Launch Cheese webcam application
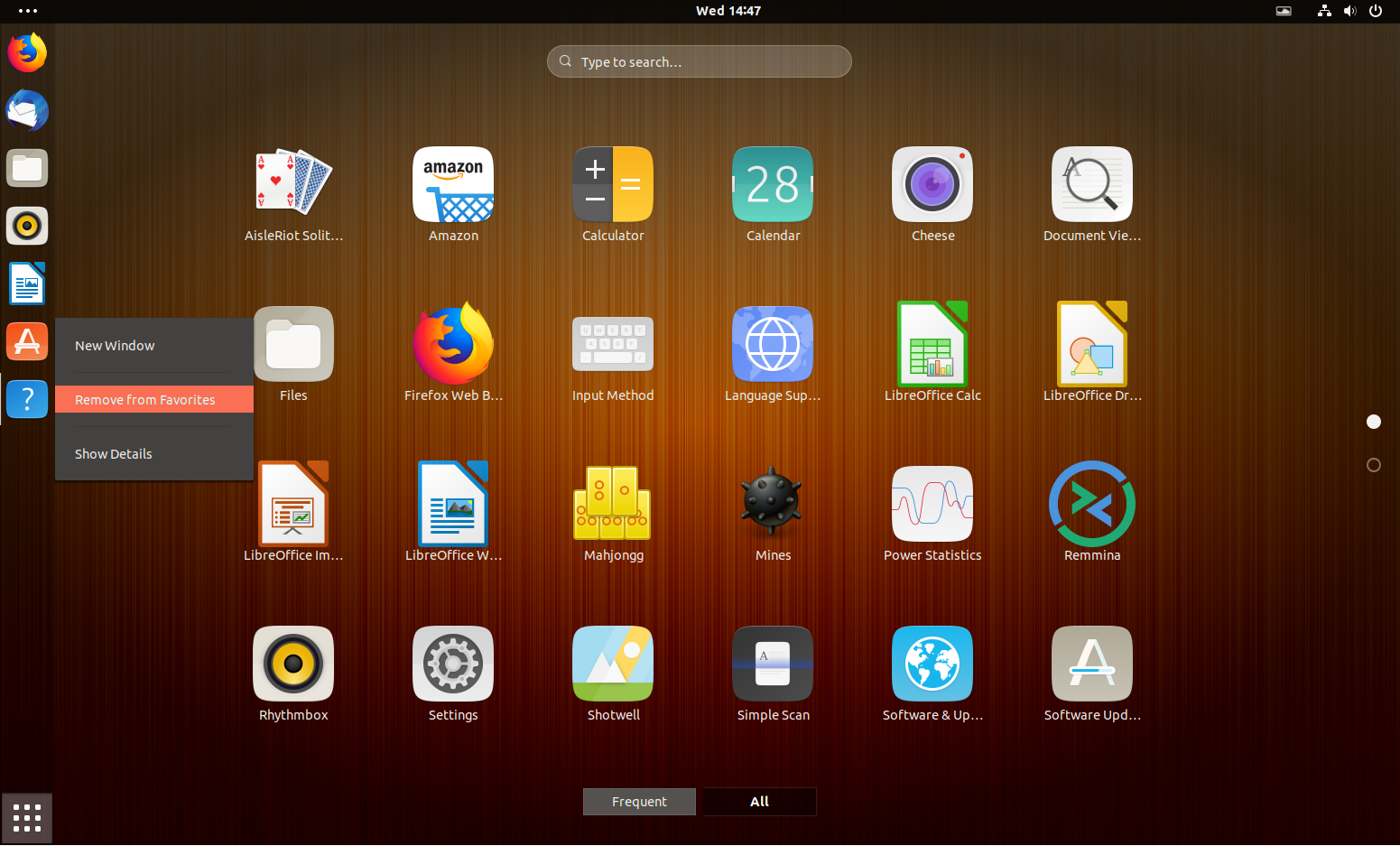Image resolution: width=1400 pixels, height=846 pixels. (932, 184)
